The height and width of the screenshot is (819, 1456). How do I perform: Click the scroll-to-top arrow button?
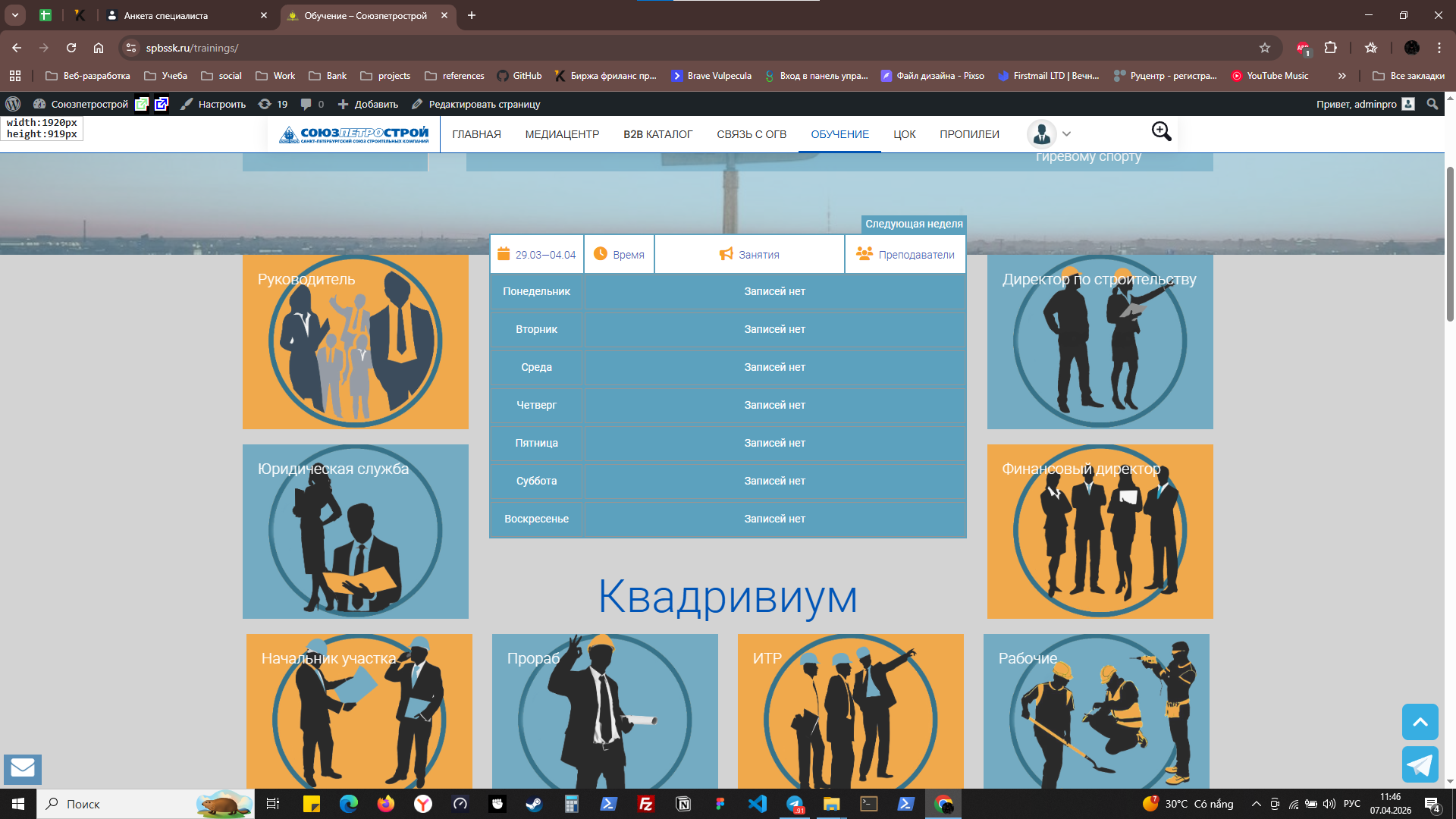(x=1420, y=722)
